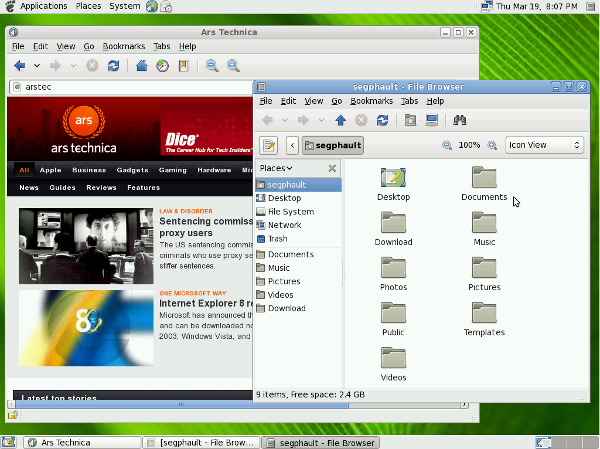Click the zoom out magnifier in the browser toolbar

pyautogui.click(x=212, y=66)
